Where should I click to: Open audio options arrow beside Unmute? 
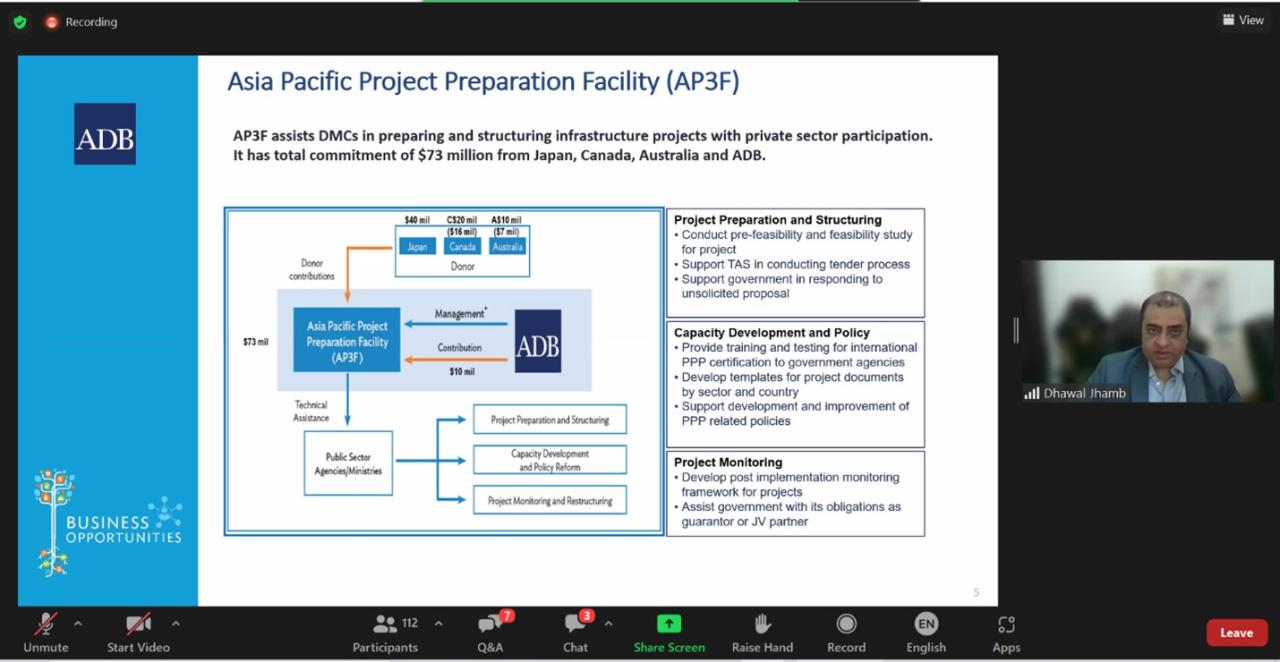click(x=78, y=624)
